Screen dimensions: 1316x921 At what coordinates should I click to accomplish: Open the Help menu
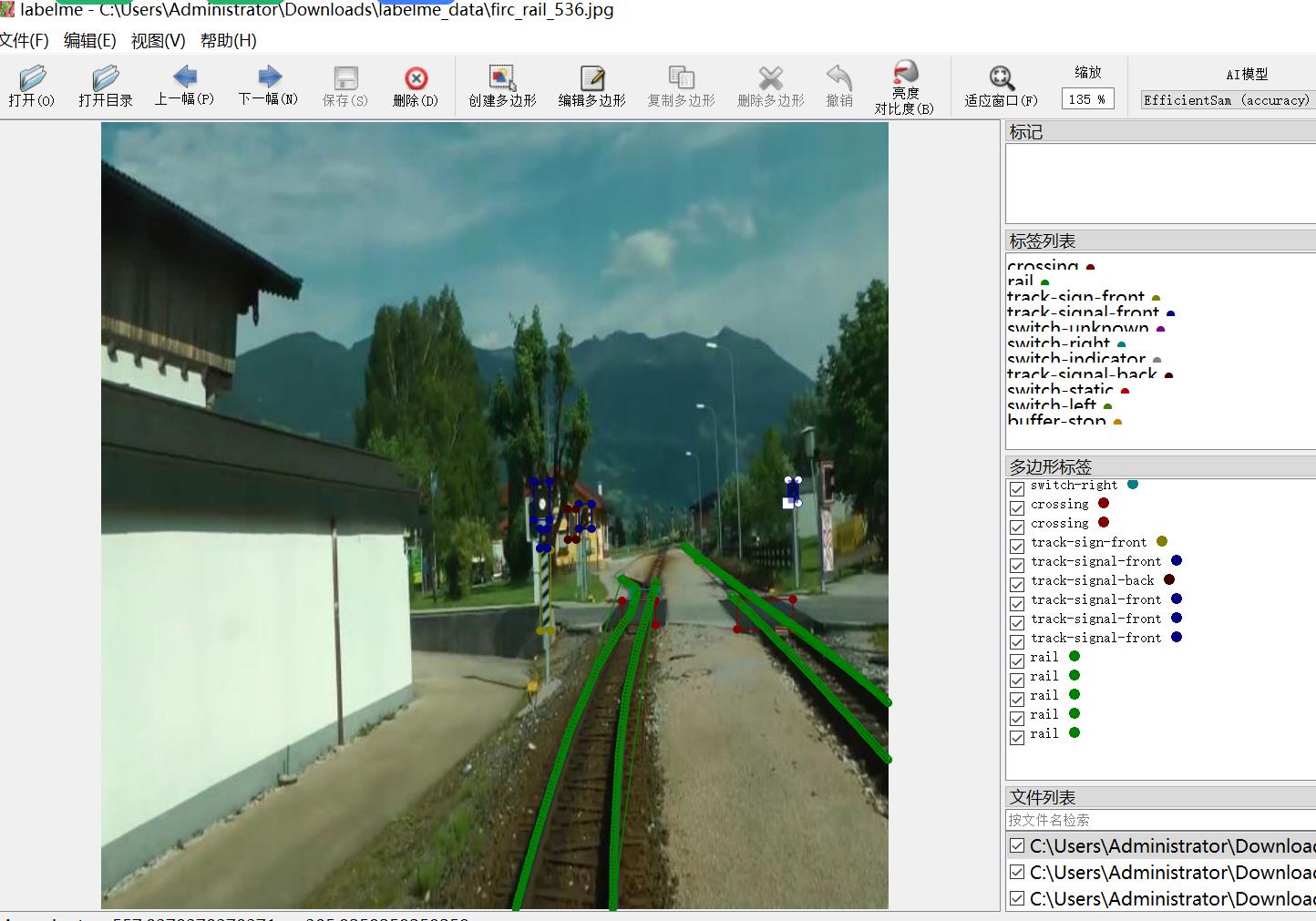pyautogui.click(x=228, y=41)
